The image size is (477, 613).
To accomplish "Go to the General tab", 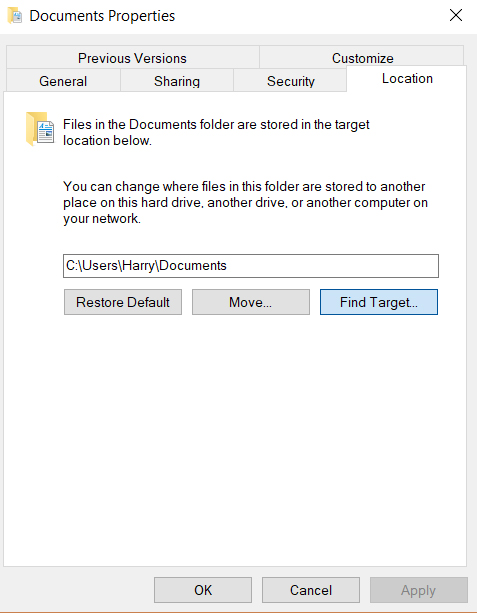I will pyautogui.click(x=63, y=81).
